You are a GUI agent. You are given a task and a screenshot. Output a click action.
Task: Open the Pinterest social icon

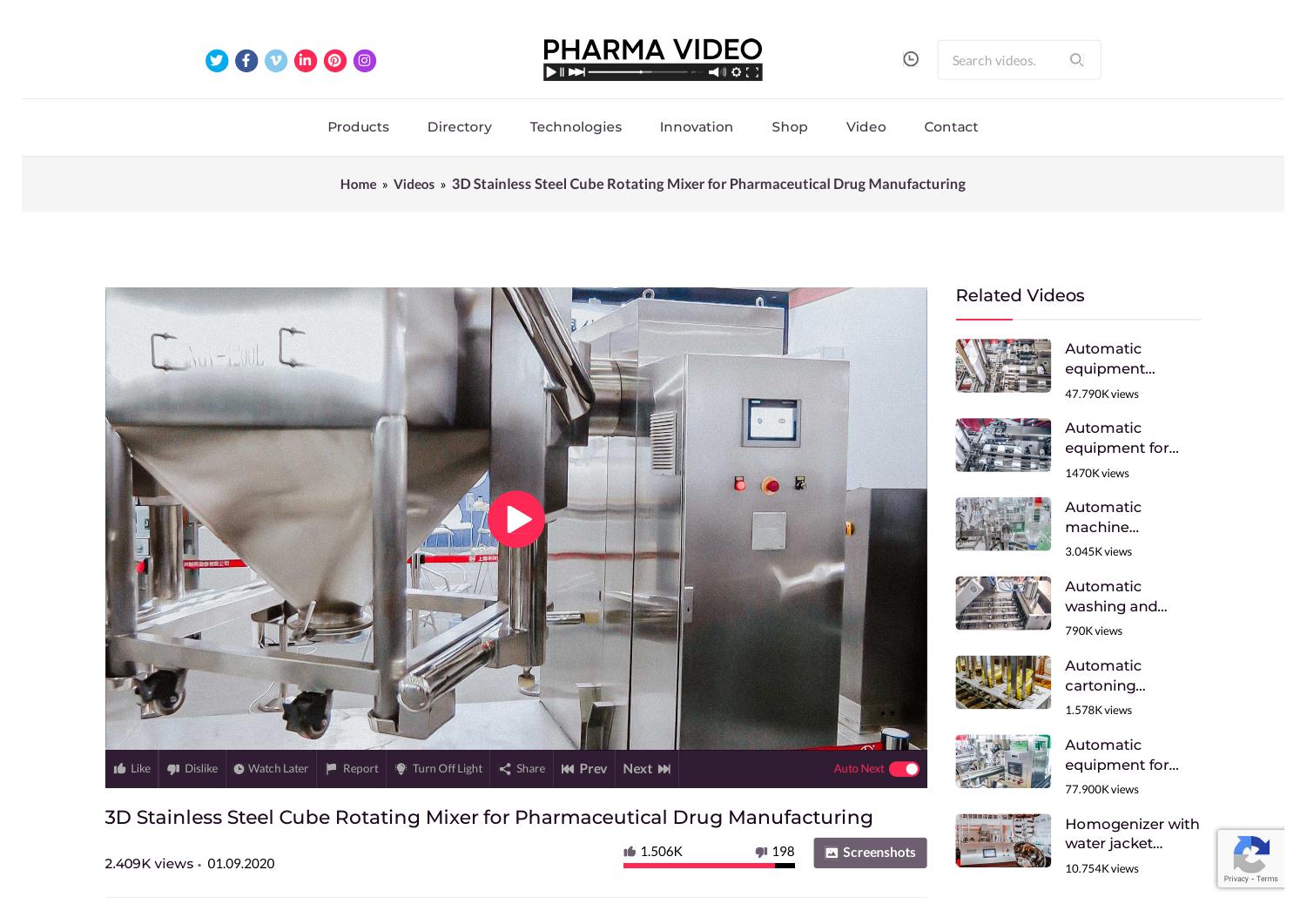click(x=334, y=60)
